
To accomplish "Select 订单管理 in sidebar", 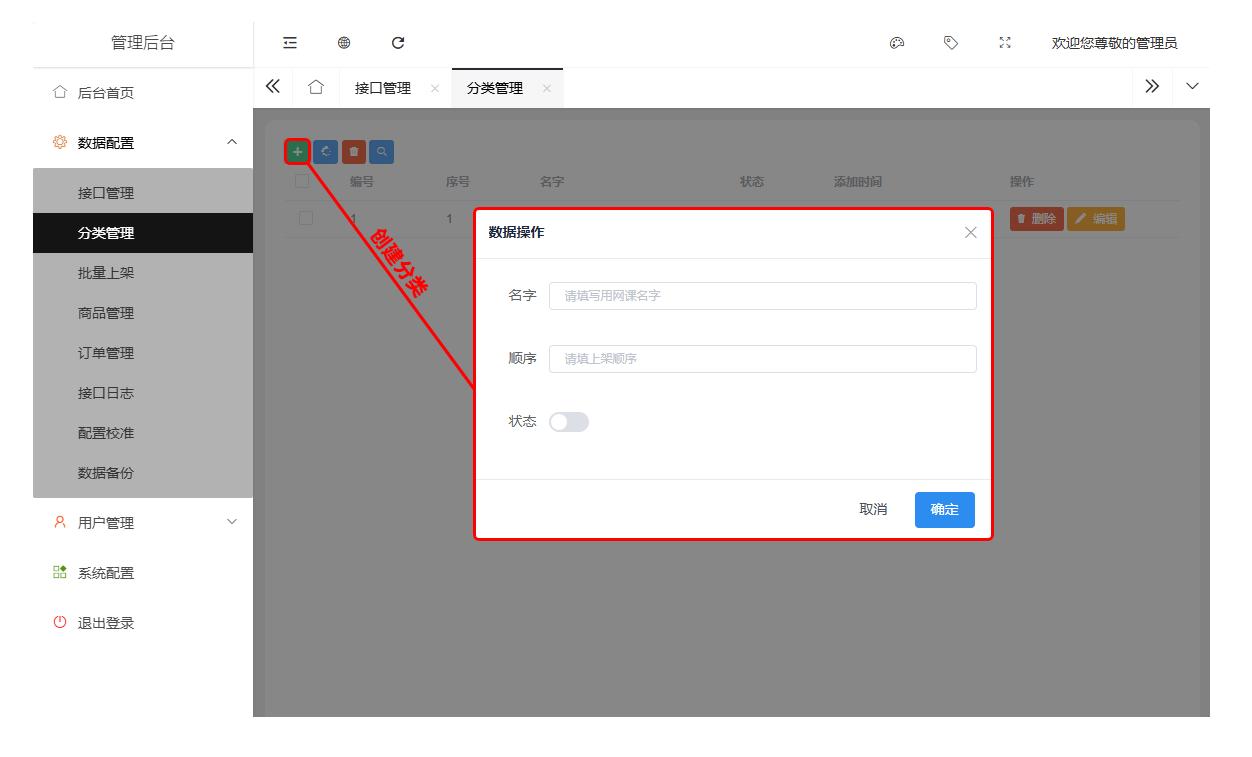I will coord(143,353).
